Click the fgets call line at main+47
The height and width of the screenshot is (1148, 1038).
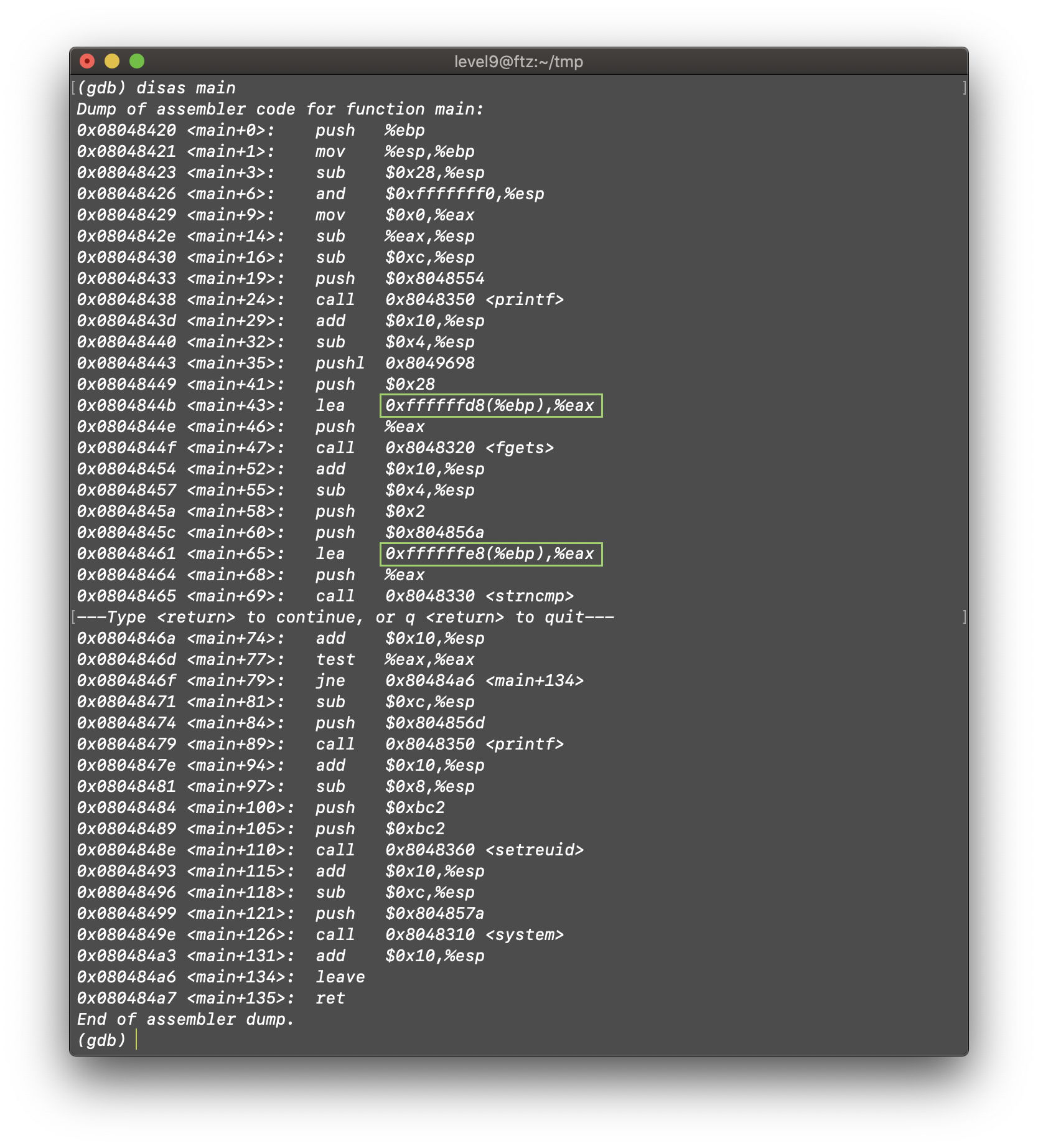pos(315,448)
